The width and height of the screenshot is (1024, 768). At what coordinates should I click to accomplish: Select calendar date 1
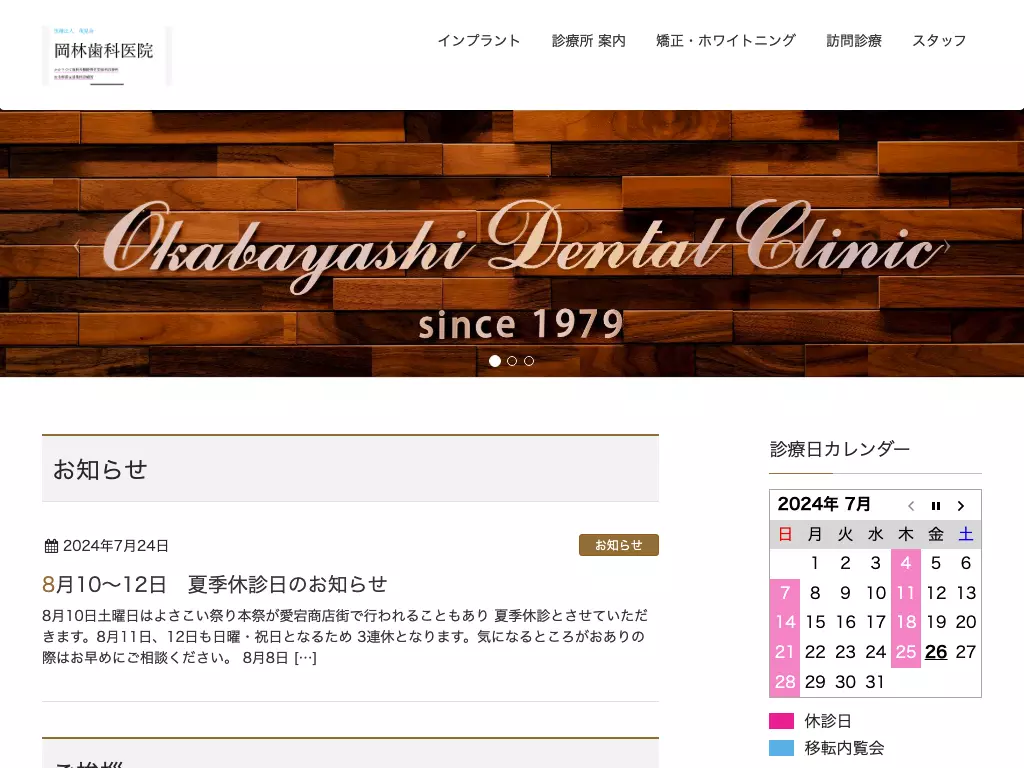[x=815, y=563]
